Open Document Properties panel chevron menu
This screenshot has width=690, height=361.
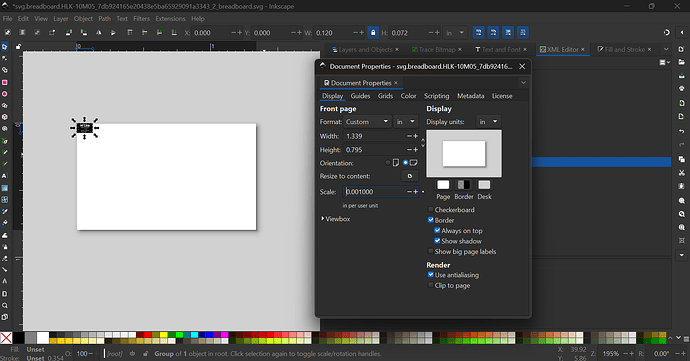(523, 82)
